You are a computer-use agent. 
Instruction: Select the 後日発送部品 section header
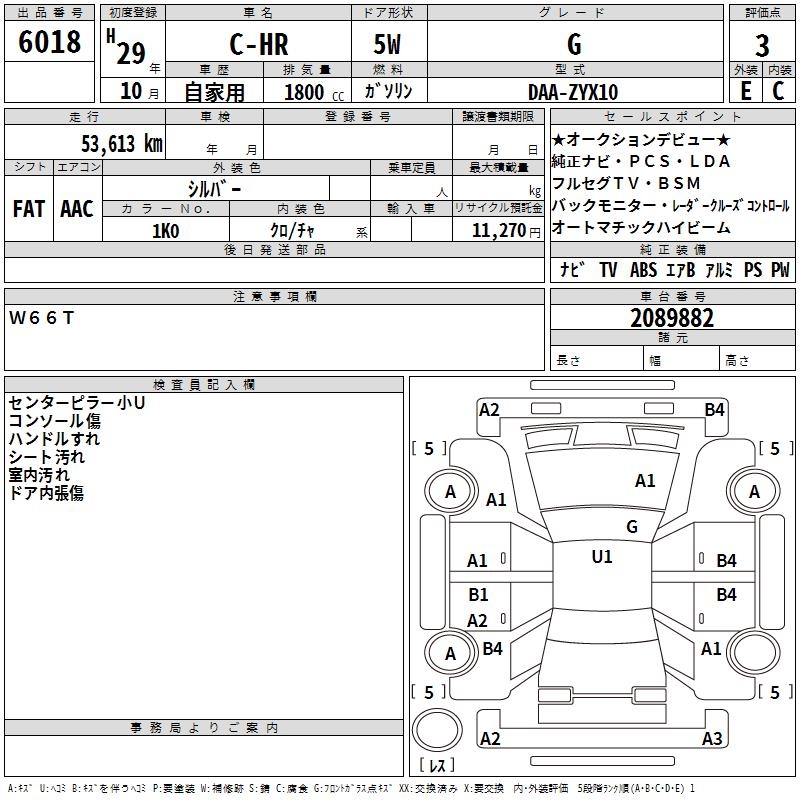click(x=274, y=249)
